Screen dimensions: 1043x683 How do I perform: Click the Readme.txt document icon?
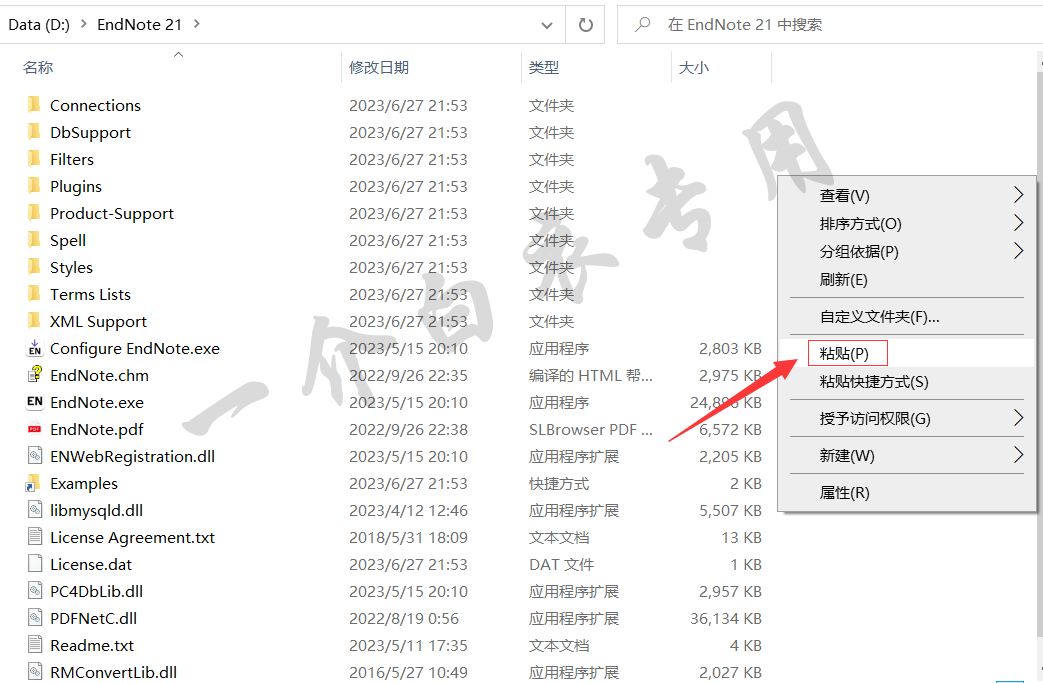tap(35, 644)
